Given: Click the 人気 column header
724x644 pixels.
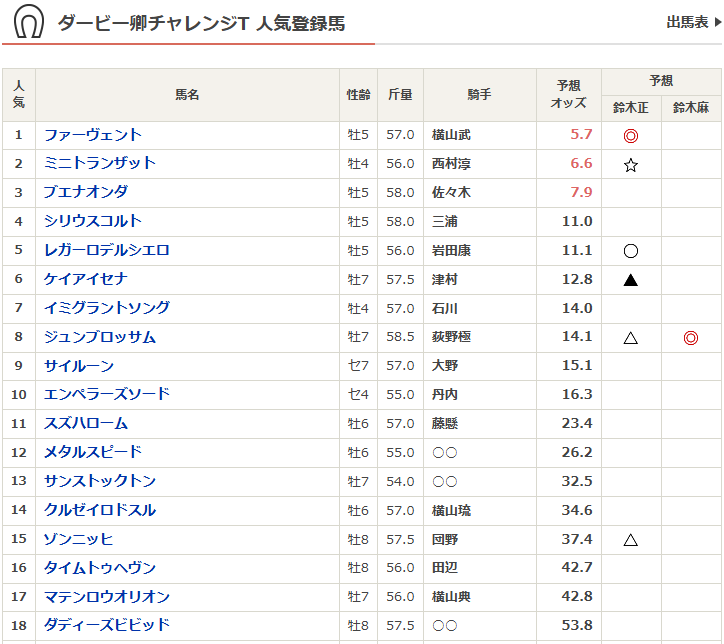Looking at the screenshot, I should (x=19, y=95).
